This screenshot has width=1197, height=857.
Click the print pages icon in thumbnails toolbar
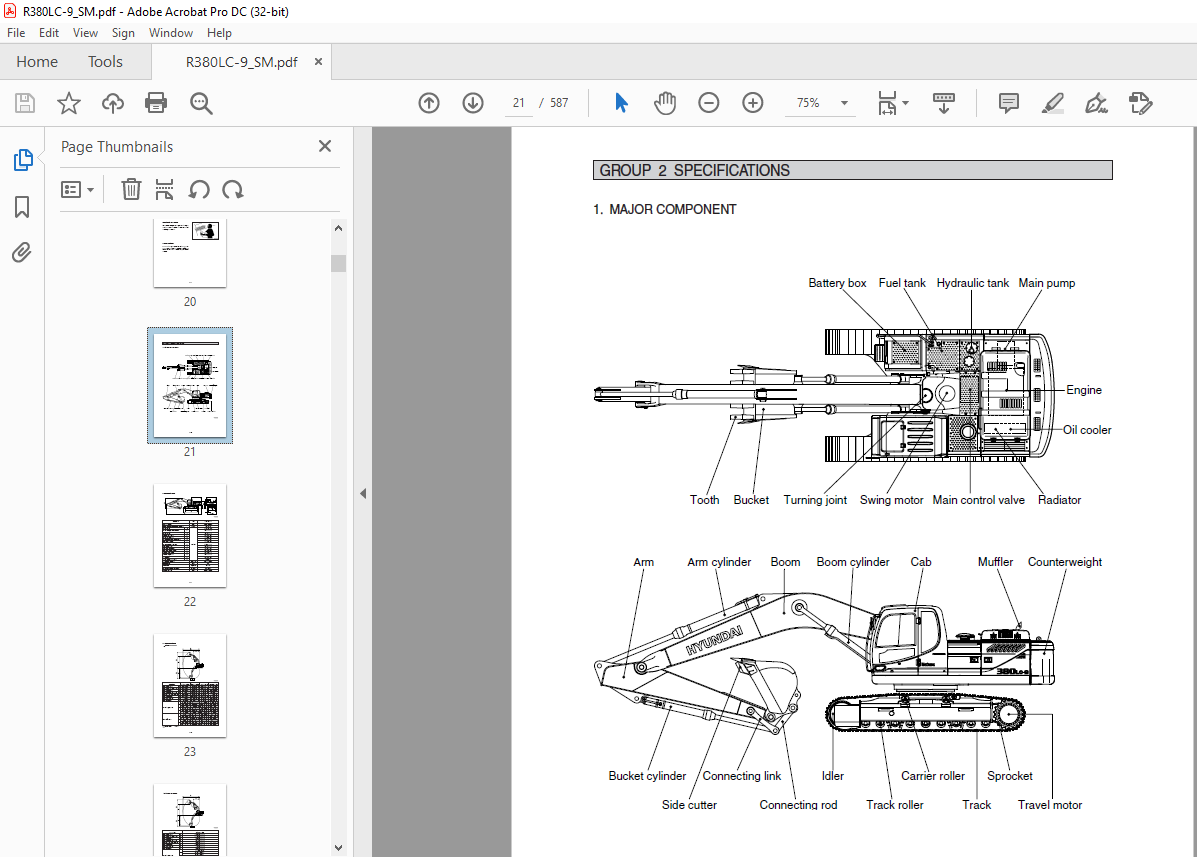164,189
